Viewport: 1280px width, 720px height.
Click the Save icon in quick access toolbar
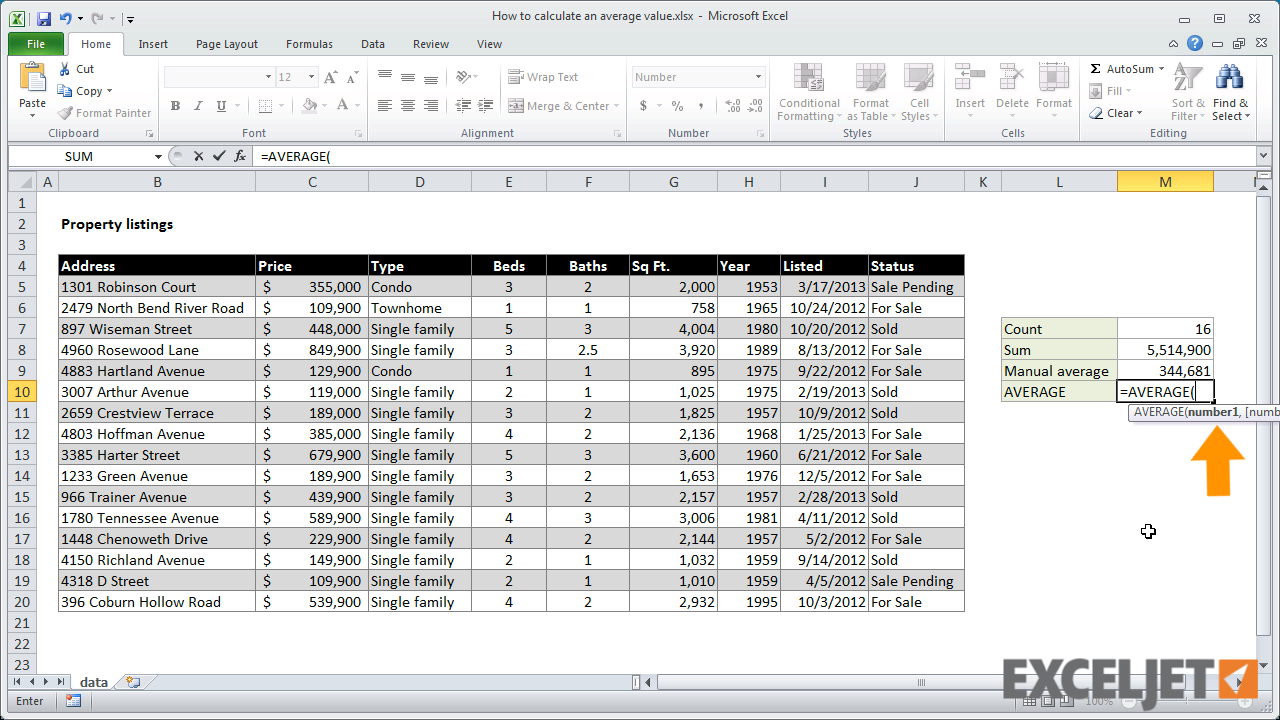pyautogui.click(x=43, y=18)
